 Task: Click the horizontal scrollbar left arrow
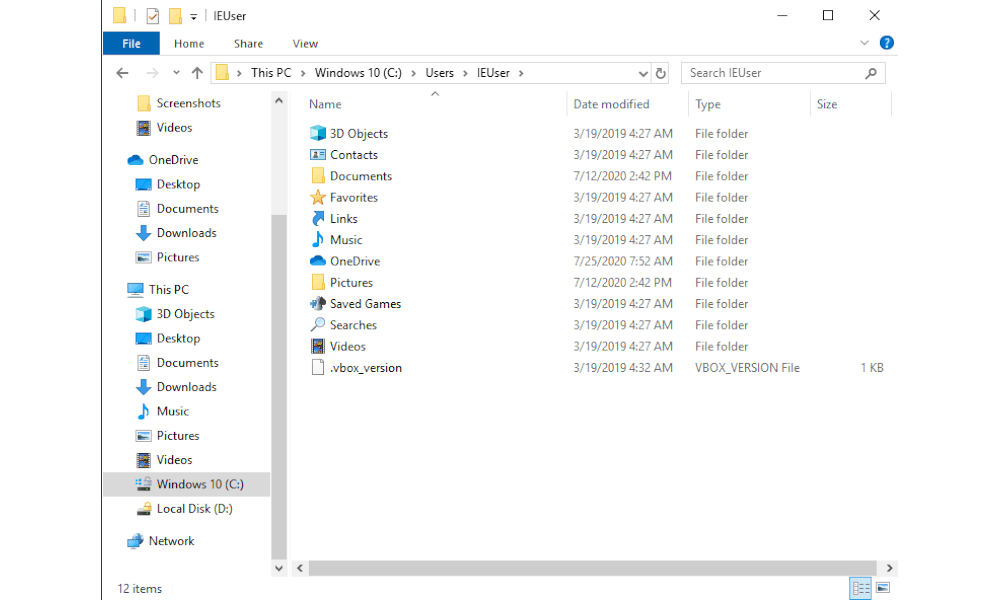tap(300, 568)
